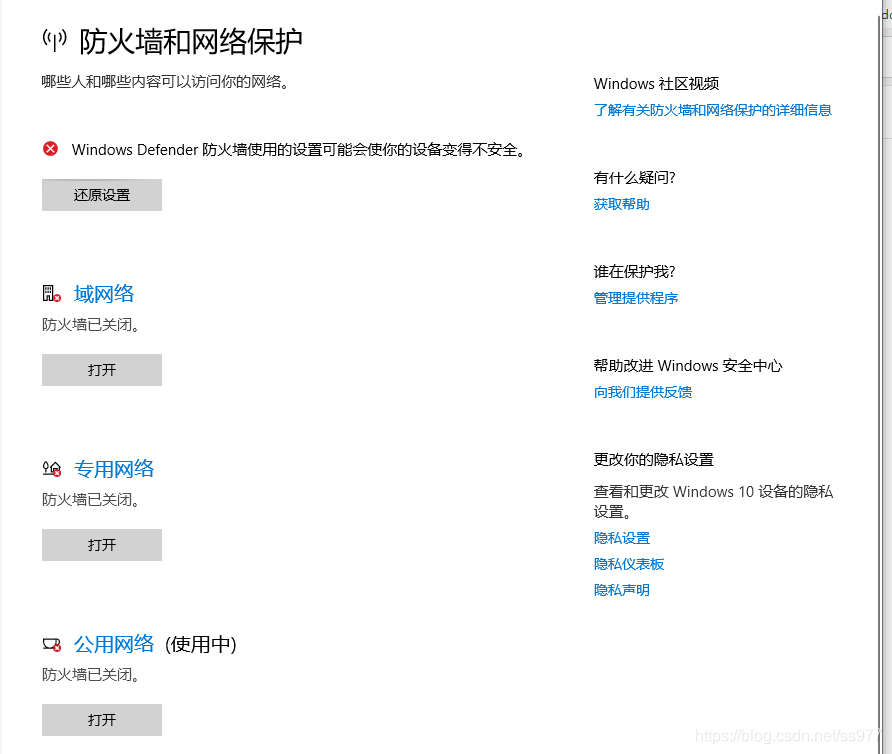892x754 pixels.
Task: Open the 域网络 link
Action: pos(104,294)
